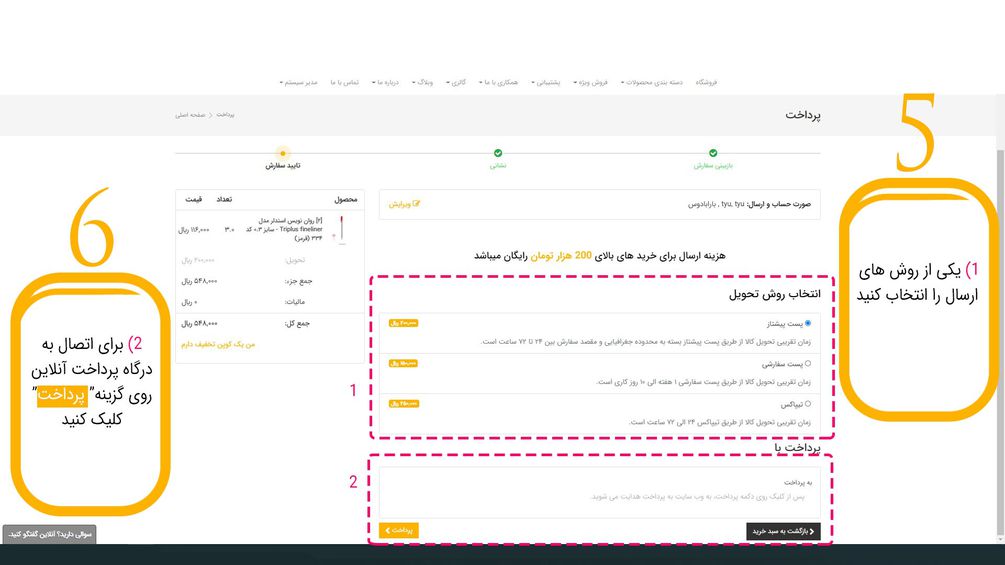1005x565 pixels.
Task: Click the پست سفارشی price badge
Action: click(403, 364)
